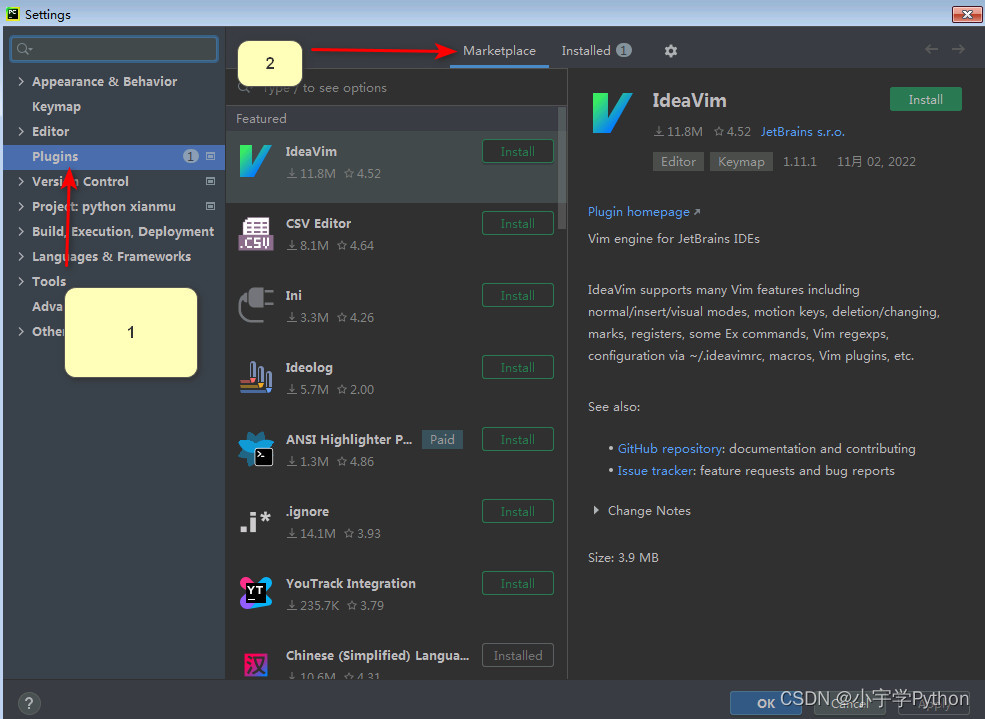985x719 pixels.
Task: Expand the Editor settings node
Action: click(x=21, y=131)
